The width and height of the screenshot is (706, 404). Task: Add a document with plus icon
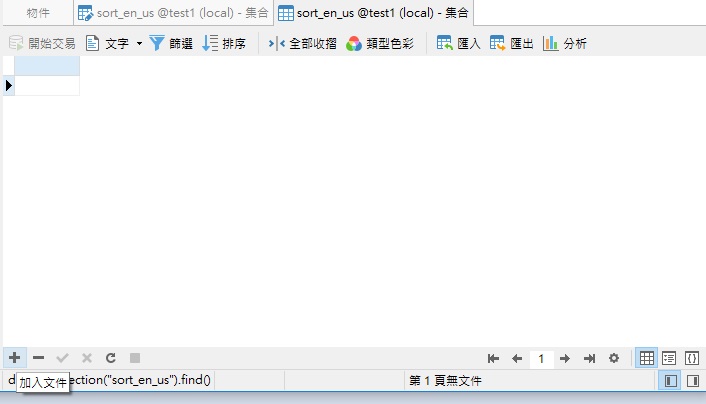[x=14, y=357]
